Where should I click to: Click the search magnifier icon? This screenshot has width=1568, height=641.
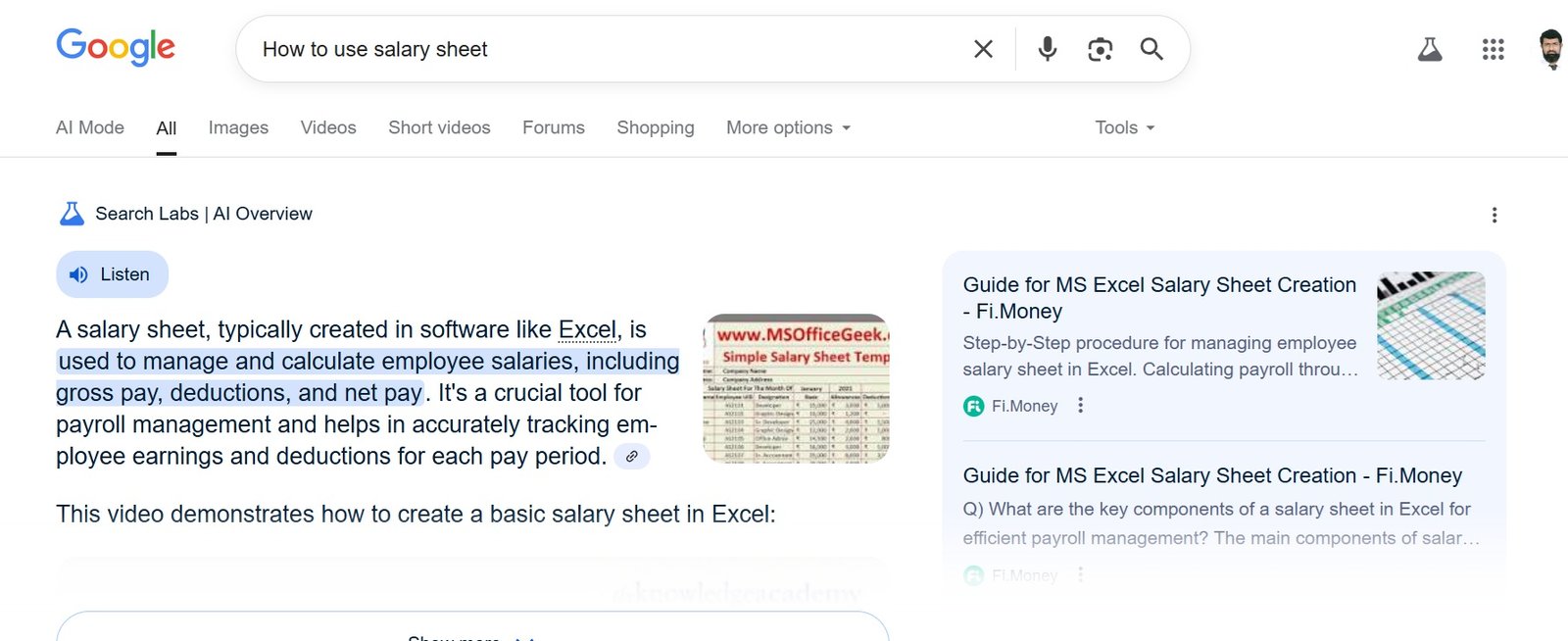point(1151,48)
